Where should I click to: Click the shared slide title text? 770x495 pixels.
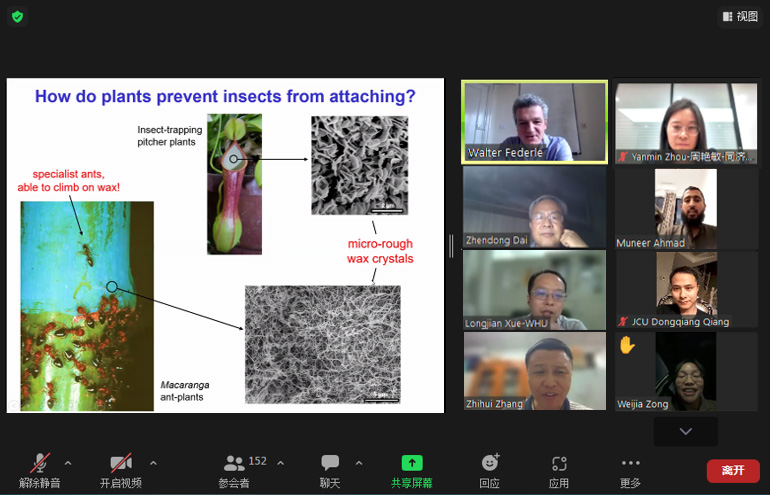coord(225,96)
